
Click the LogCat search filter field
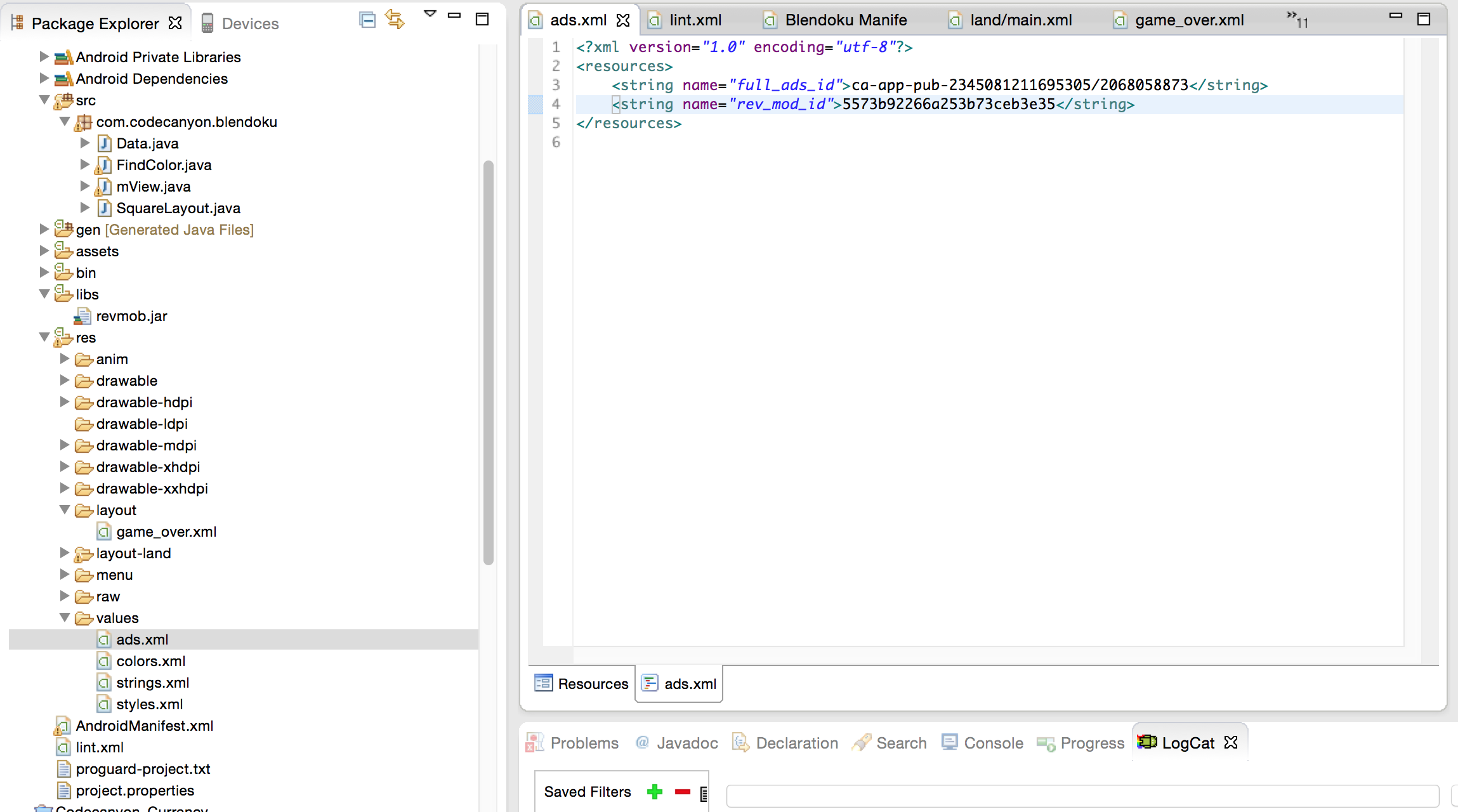click(x=1081, y=794)
